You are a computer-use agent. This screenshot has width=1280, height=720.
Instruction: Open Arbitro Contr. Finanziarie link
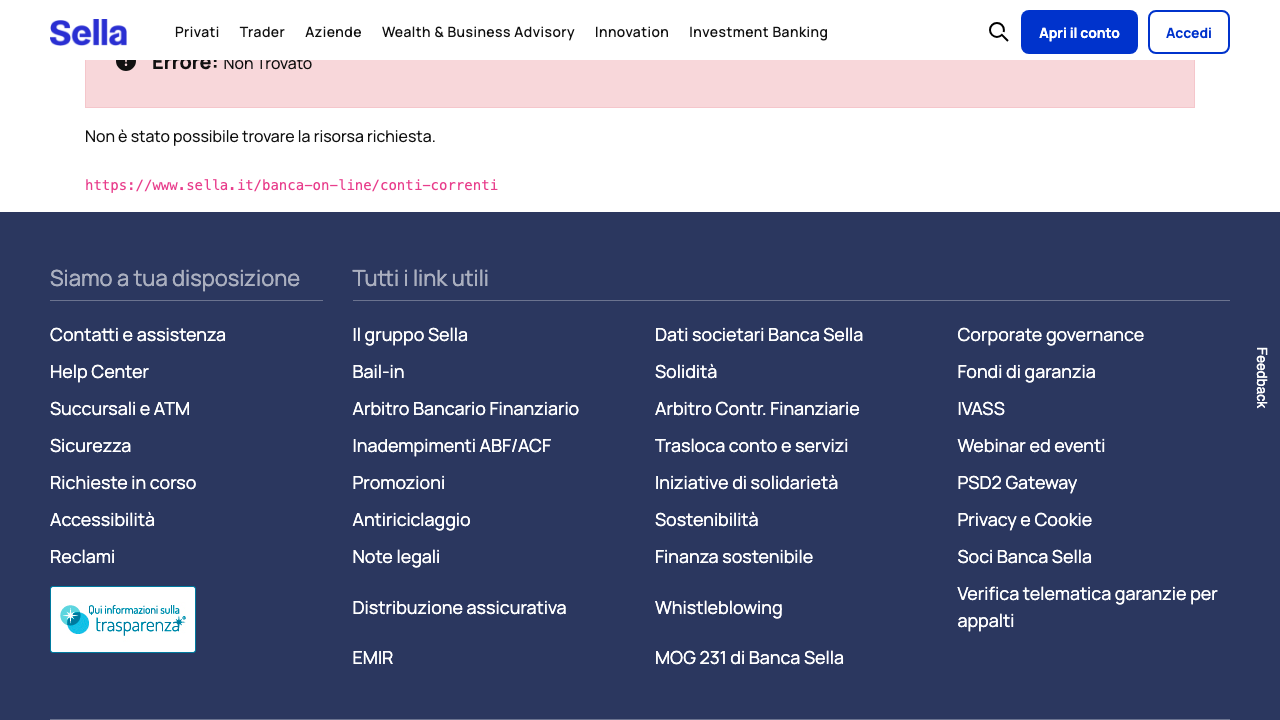tap(757, 408)
